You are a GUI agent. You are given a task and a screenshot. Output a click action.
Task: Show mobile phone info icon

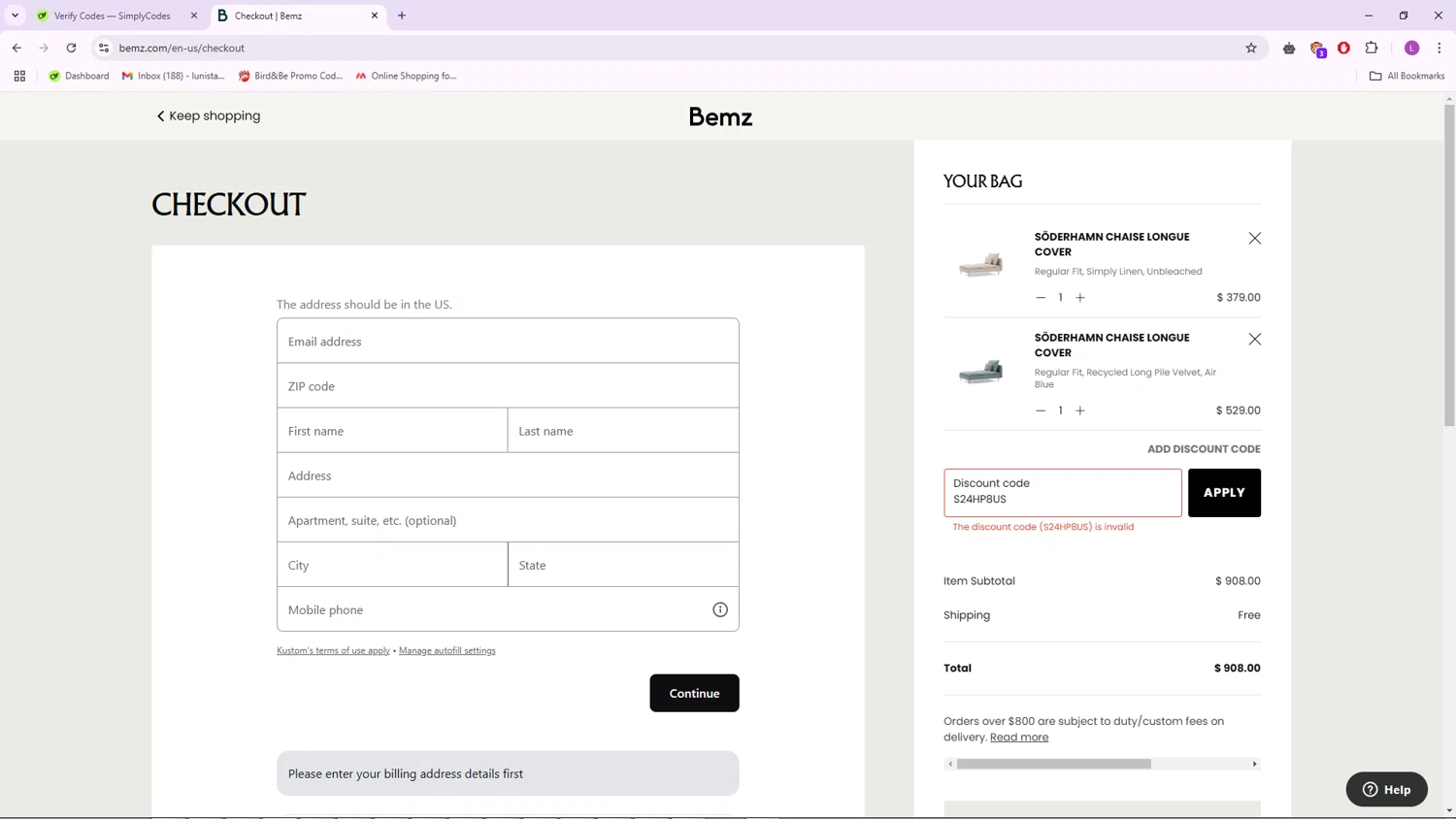pyautogui.click(x=720, y=609)
